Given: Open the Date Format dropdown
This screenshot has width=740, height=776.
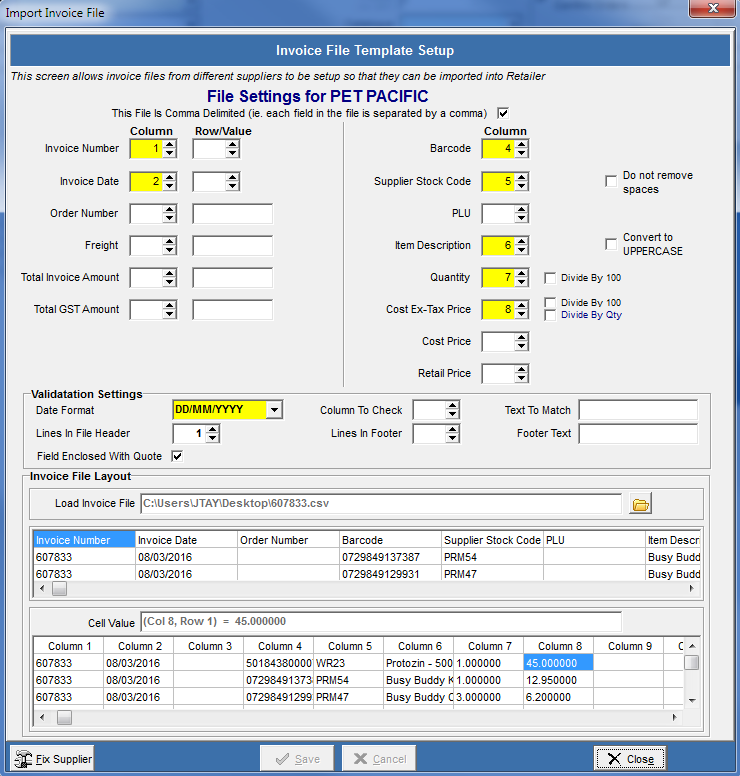Looking at the screenshot, I should point(274,410).
